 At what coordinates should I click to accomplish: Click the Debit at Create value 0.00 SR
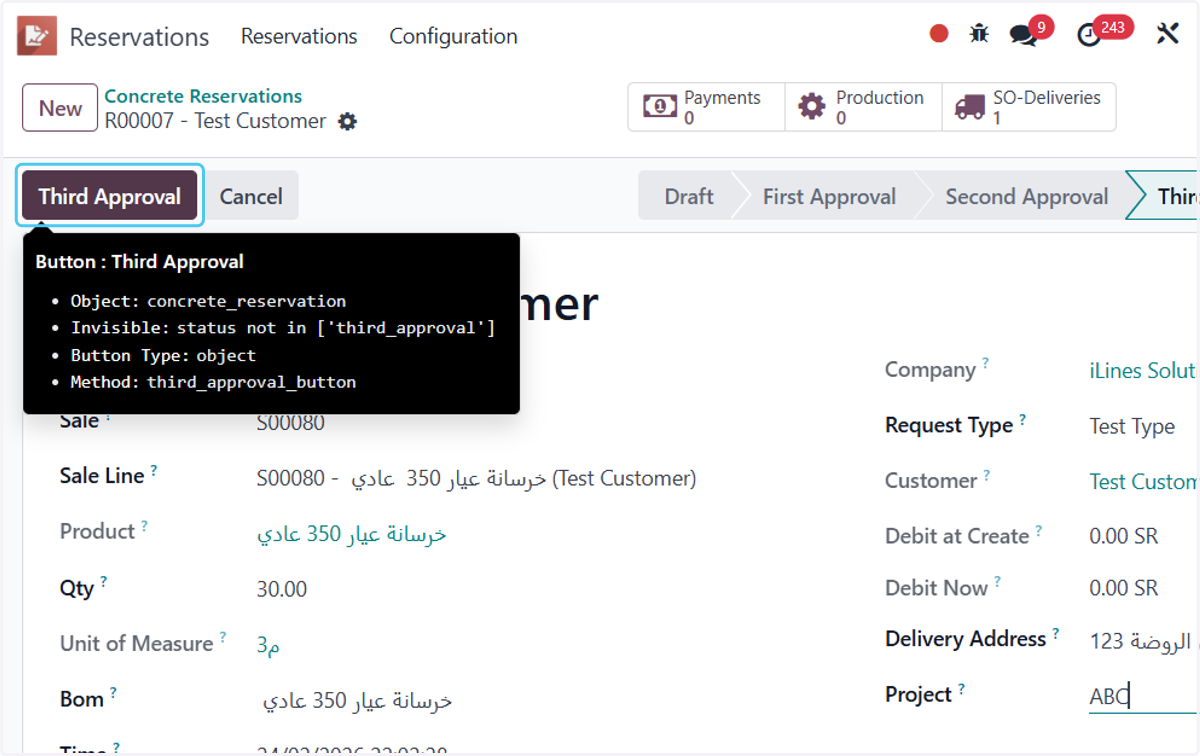point(1124,536)
